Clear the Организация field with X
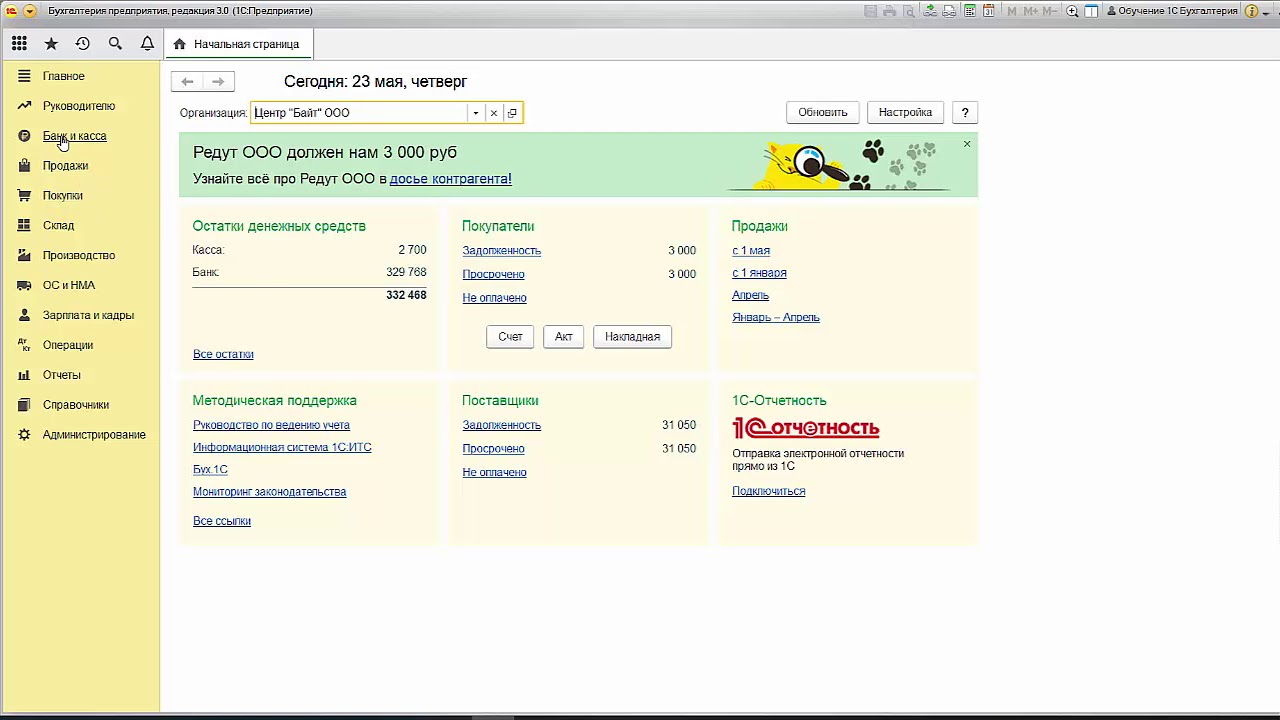 click(493, 113)
